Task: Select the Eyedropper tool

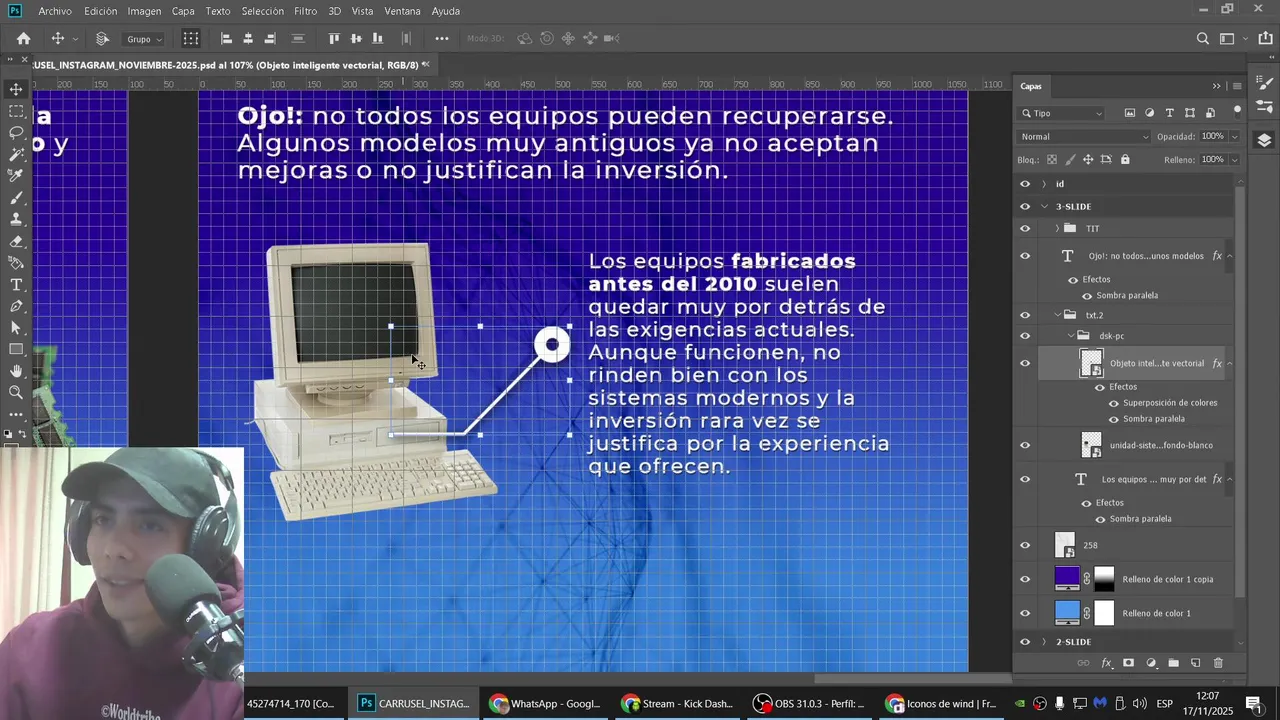Action: [16, 176]
